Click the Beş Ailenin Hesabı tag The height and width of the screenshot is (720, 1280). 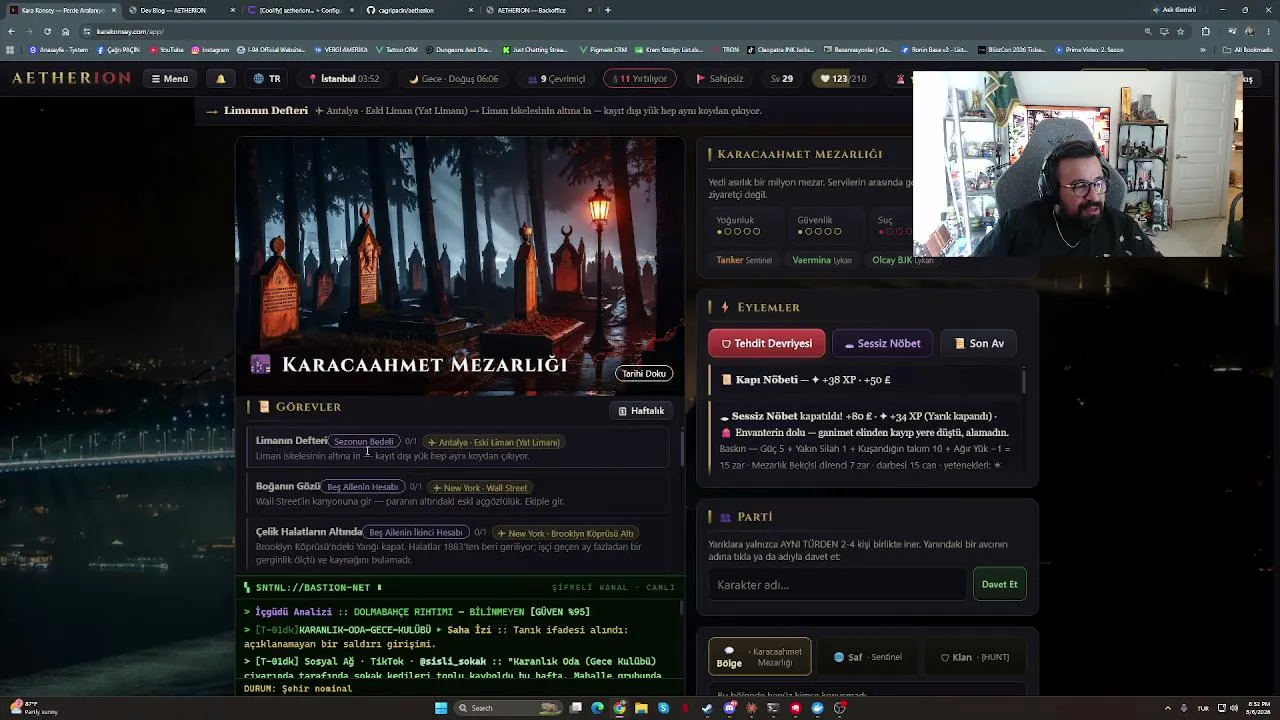pyautogui.click(x=363, y=487)
